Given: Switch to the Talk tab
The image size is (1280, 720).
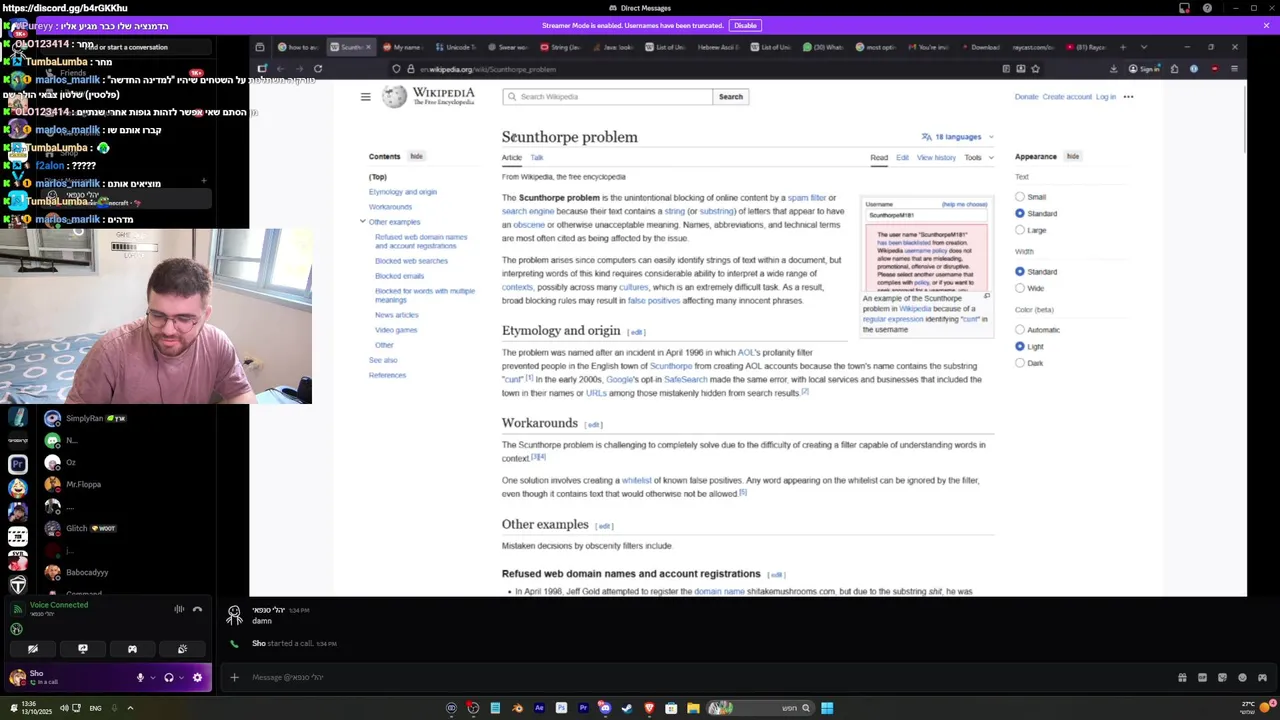Looking at the screenshot, I should [537, 157].
